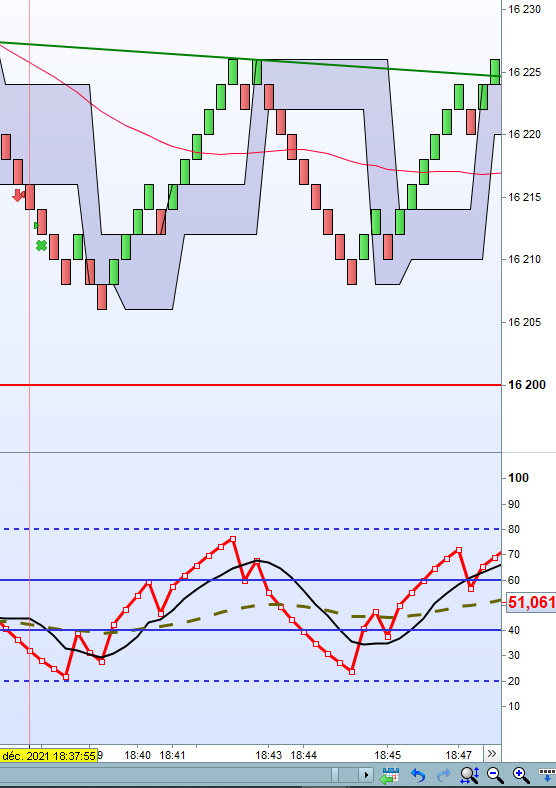This screenshot has width=556, height=788.
Task: Click the 16 215 price axis label
Action: tap(524, 197)
